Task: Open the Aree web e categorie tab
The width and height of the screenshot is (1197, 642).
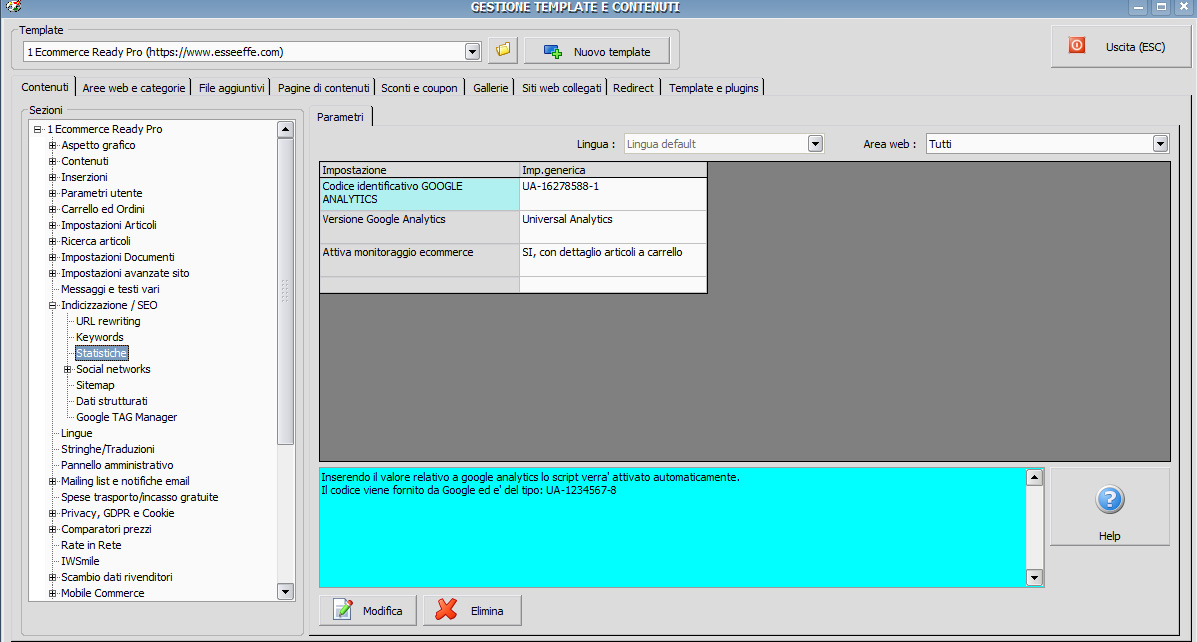Action: pyautogui.click(x=134, y=88)
